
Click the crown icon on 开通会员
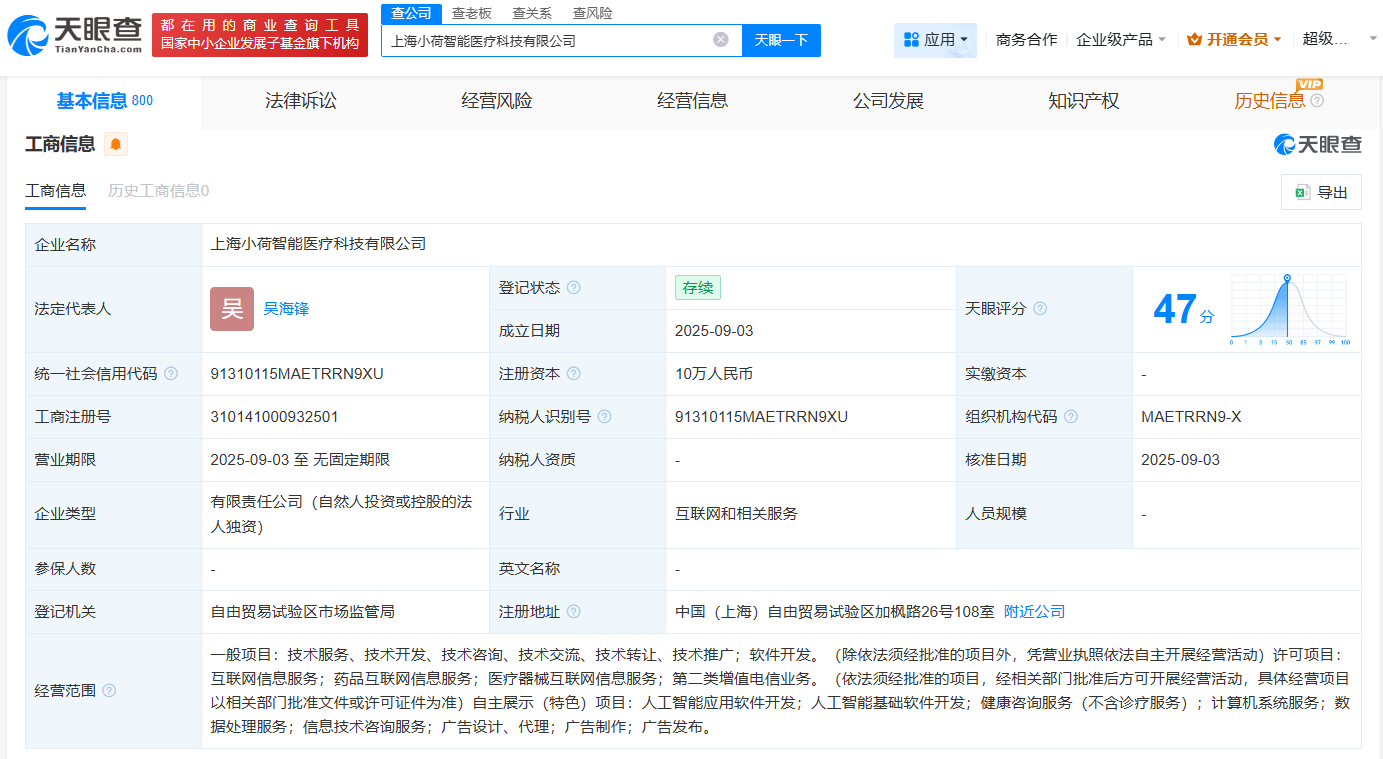1190,38
